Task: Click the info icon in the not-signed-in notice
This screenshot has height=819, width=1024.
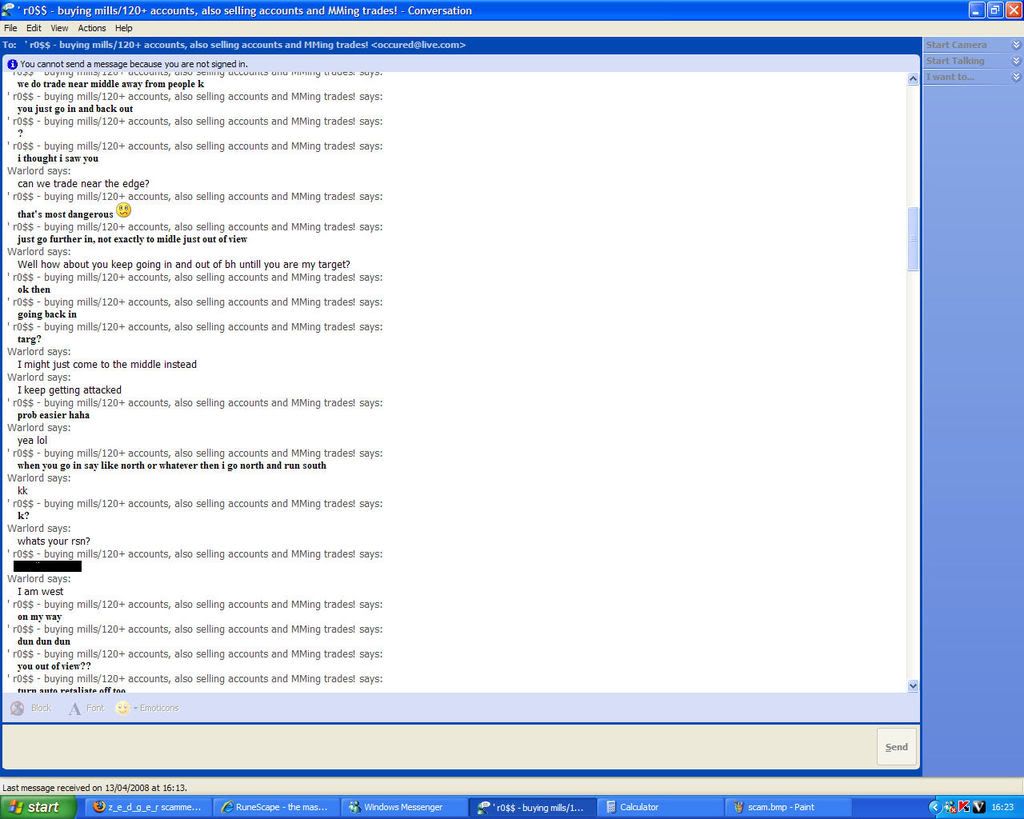Action: pyautogui.click(x=12, y=64)
